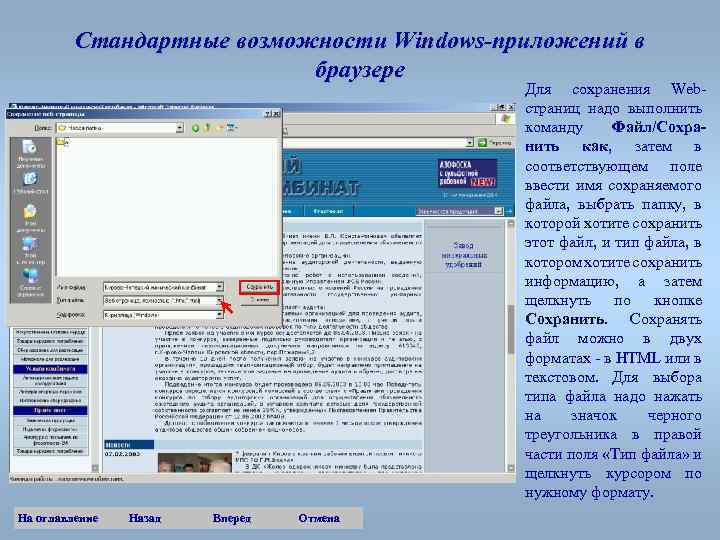Open the 'Завод минеральных удобрений' sidebar link
720x540 pixels.
(x=464, y=255)
